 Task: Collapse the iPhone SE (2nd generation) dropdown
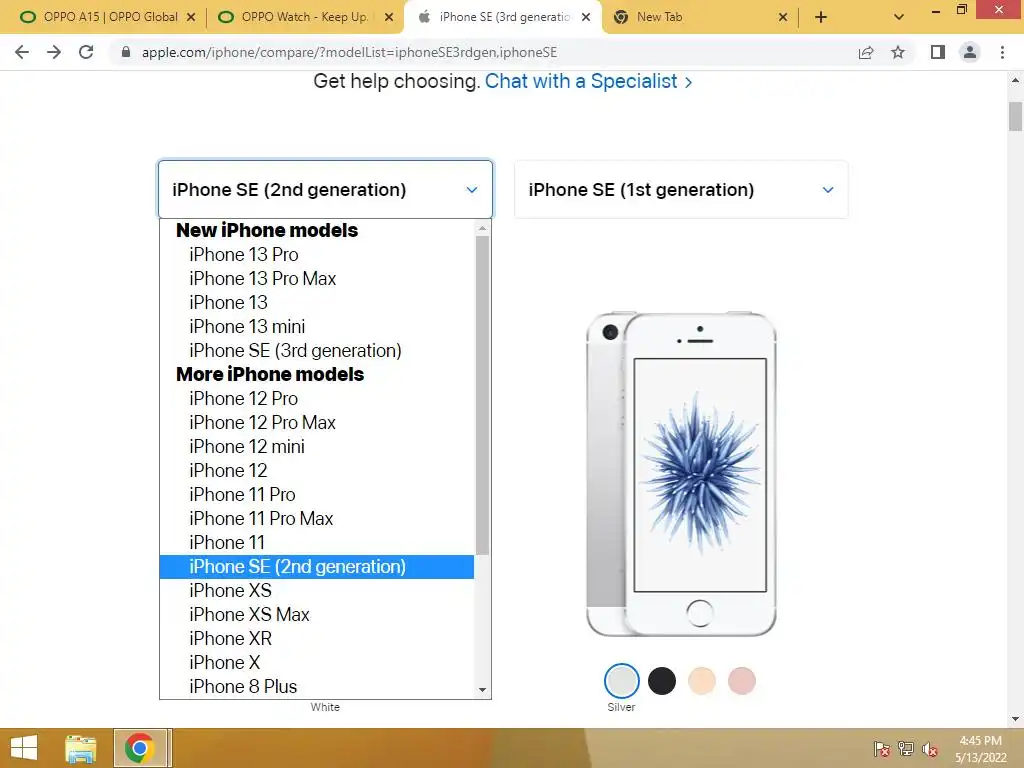click(x=325, y=189)
